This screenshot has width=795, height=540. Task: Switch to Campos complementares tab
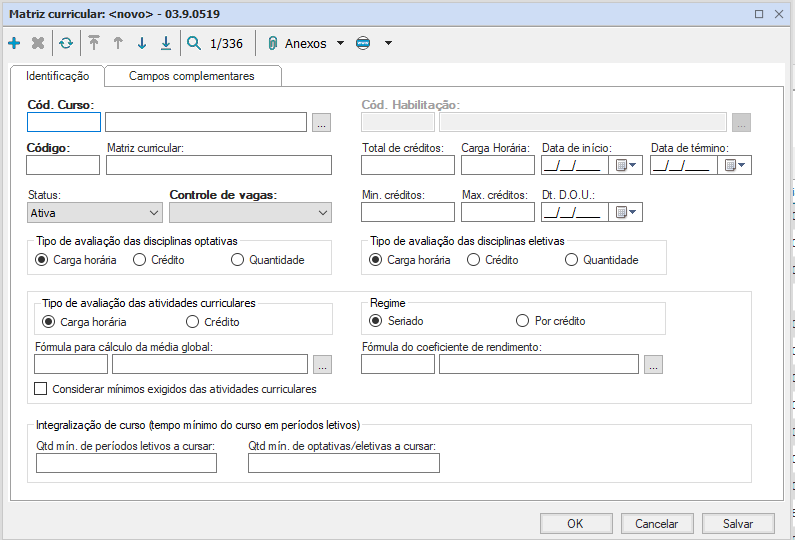click(x=191, y=76)
